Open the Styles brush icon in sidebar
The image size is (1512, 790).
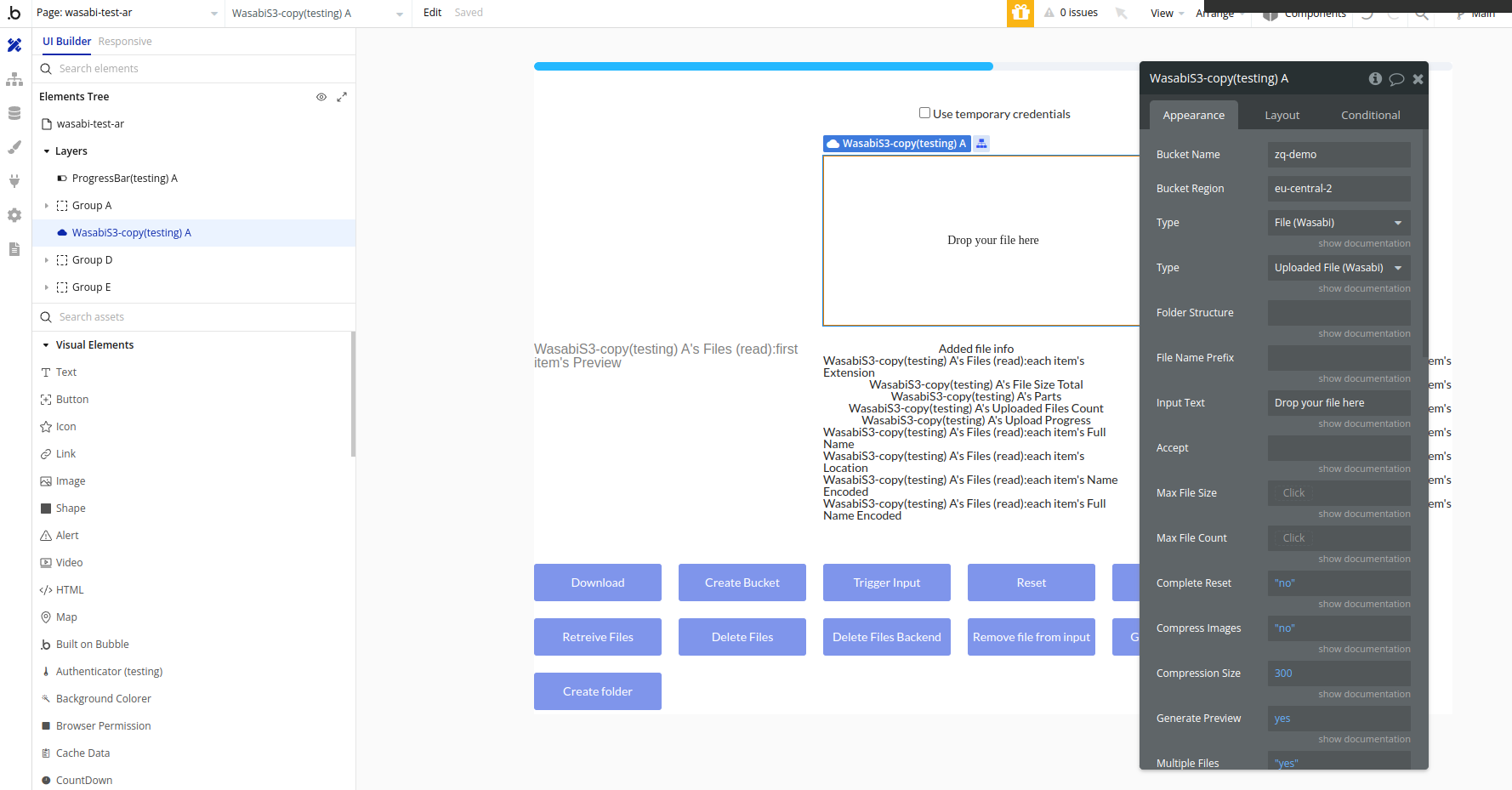[14, 147]
